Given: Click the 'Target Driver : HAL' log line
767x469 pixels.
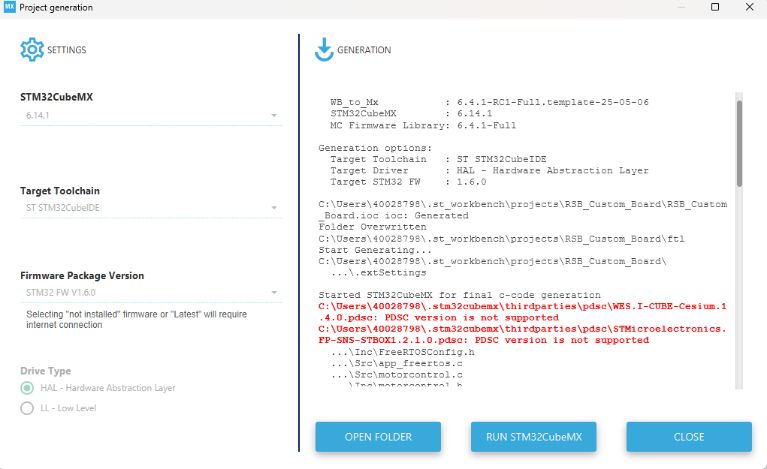Looking at the screenshot, I should tap(489, 171).
